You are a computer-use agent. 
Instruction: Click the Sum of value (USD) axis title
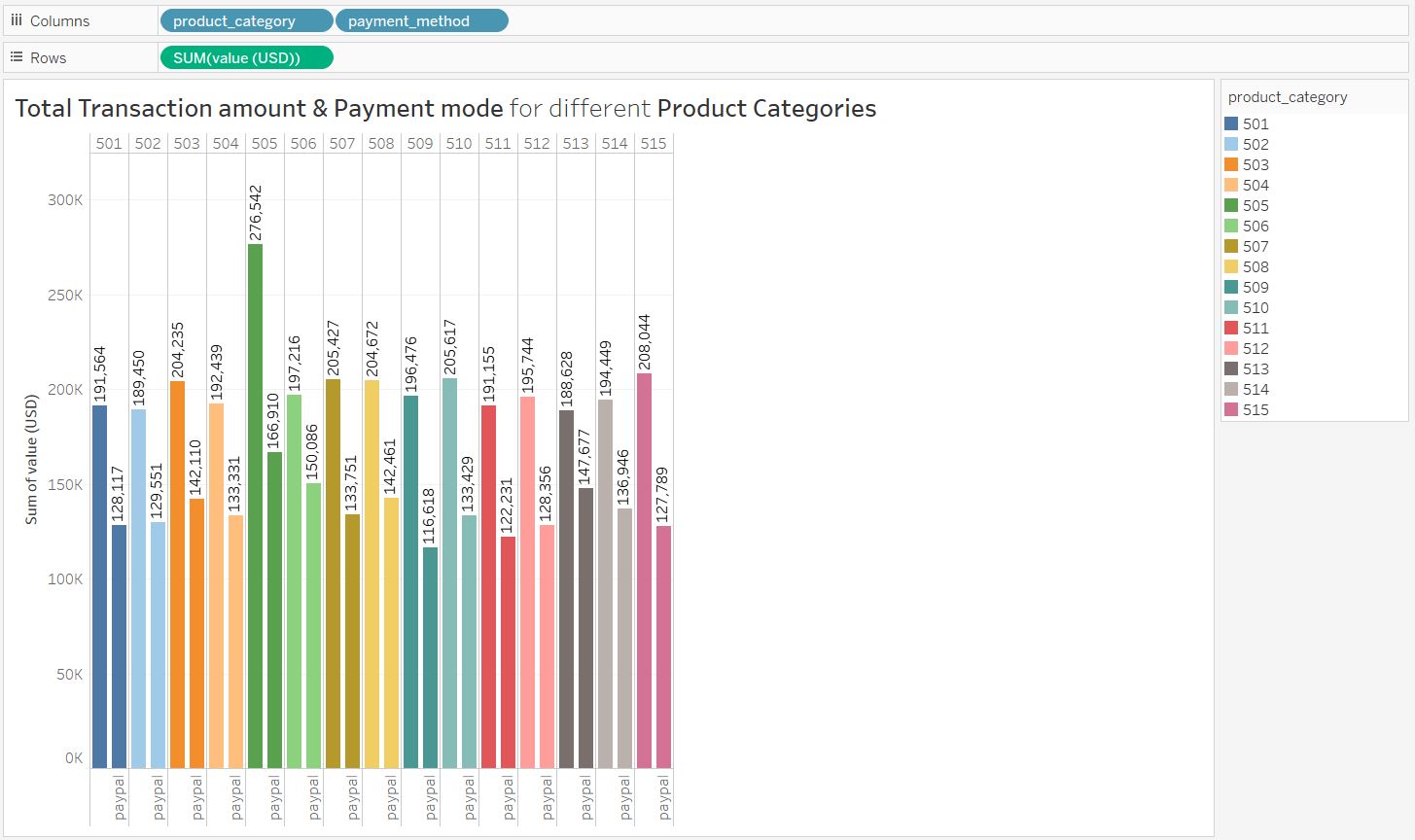[x=31, y=460]
